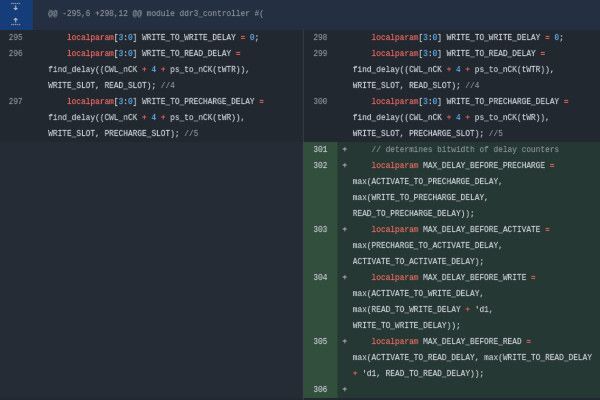Image resolution: width=600 pixels, height=400 pixels.
Task: Click added line number 304
Action: tap(319, 278)
